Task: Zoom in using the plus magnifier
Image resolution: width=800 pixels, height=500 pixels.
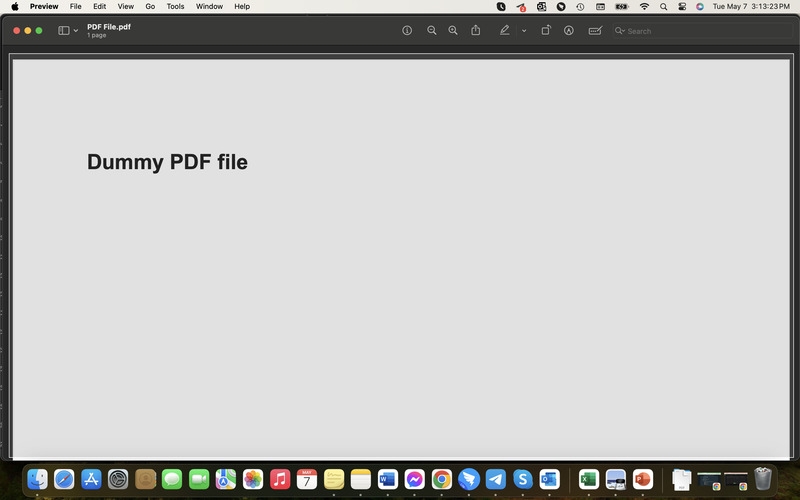Action: click(453, 31)
